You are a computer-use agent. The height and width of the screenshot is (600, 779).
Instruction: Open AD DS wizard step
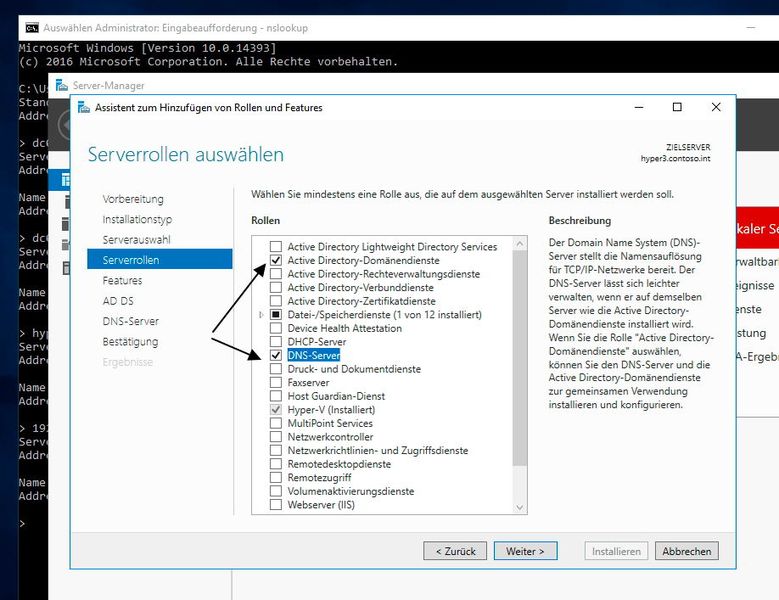click(x=118, y=300)
